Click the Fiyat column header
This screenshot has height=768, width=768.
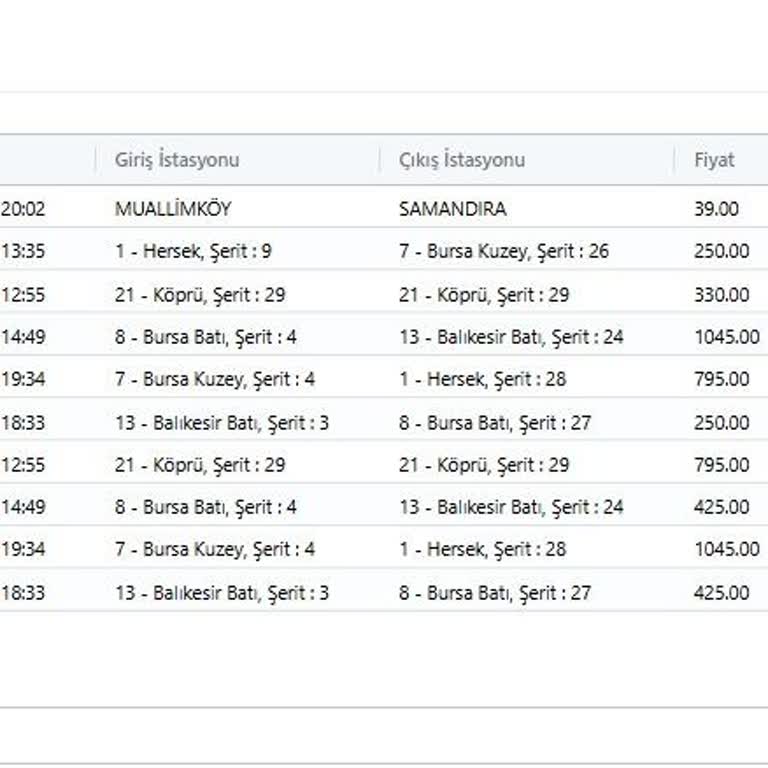pos(714,160)
